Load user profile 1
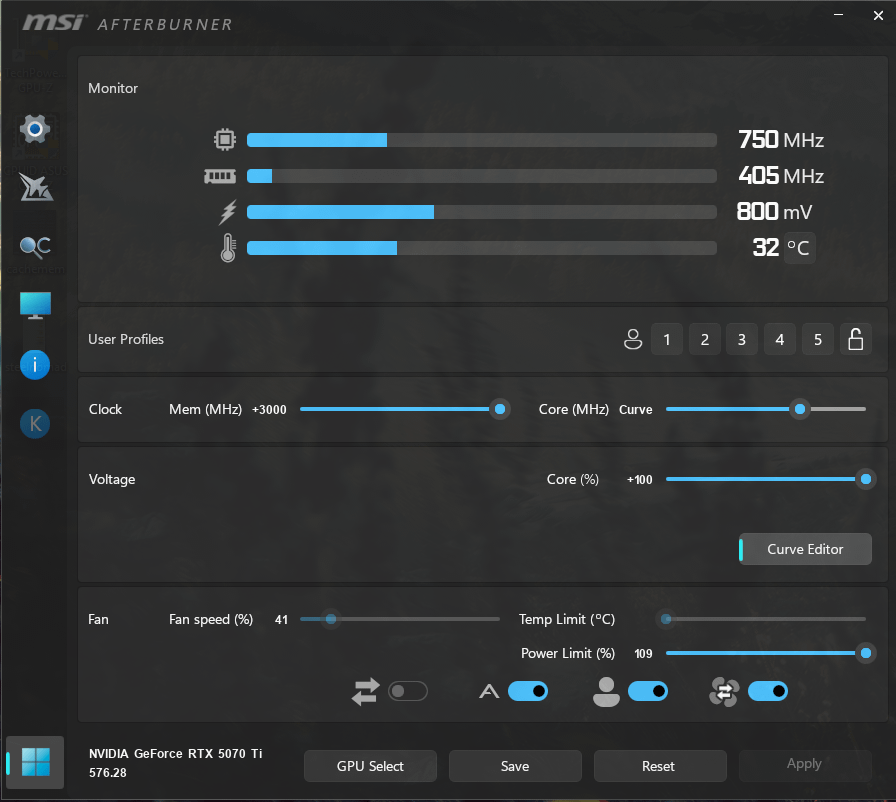Screen dimensions: 896x802 pyautogui.click(x=667, y=339)
